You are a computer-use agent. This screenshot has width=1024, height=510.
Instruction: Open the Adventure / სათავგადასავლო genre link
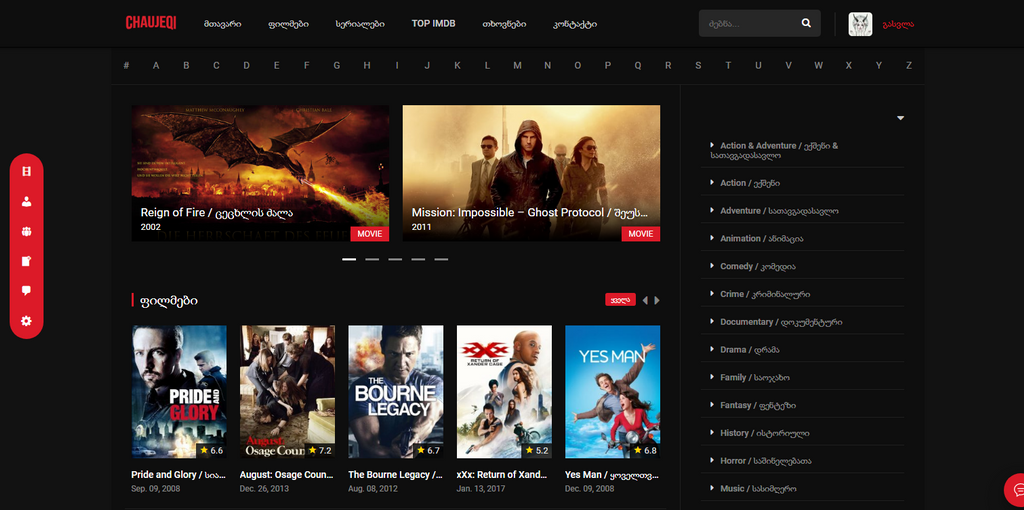[779, 211]
